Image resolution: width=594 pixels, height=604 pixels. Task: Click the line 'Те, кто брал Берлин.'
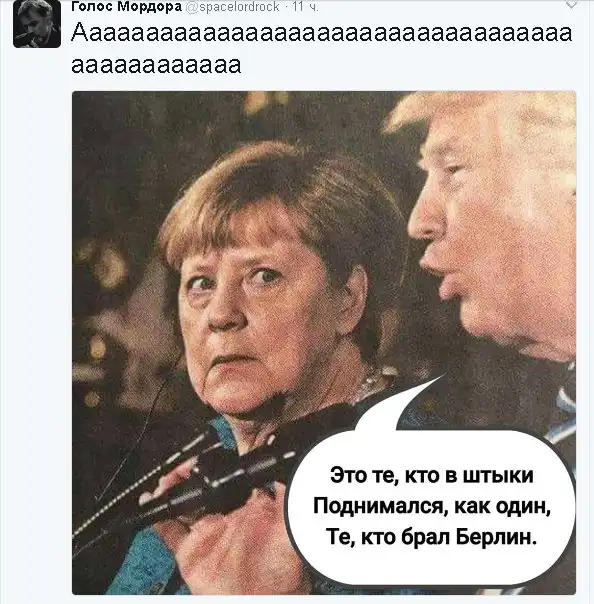tap(431, 535)
